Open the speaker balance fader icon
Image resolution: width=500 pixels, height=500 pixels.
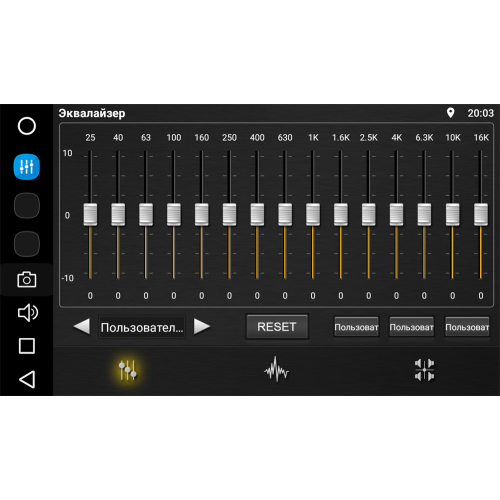pos(424,370)
